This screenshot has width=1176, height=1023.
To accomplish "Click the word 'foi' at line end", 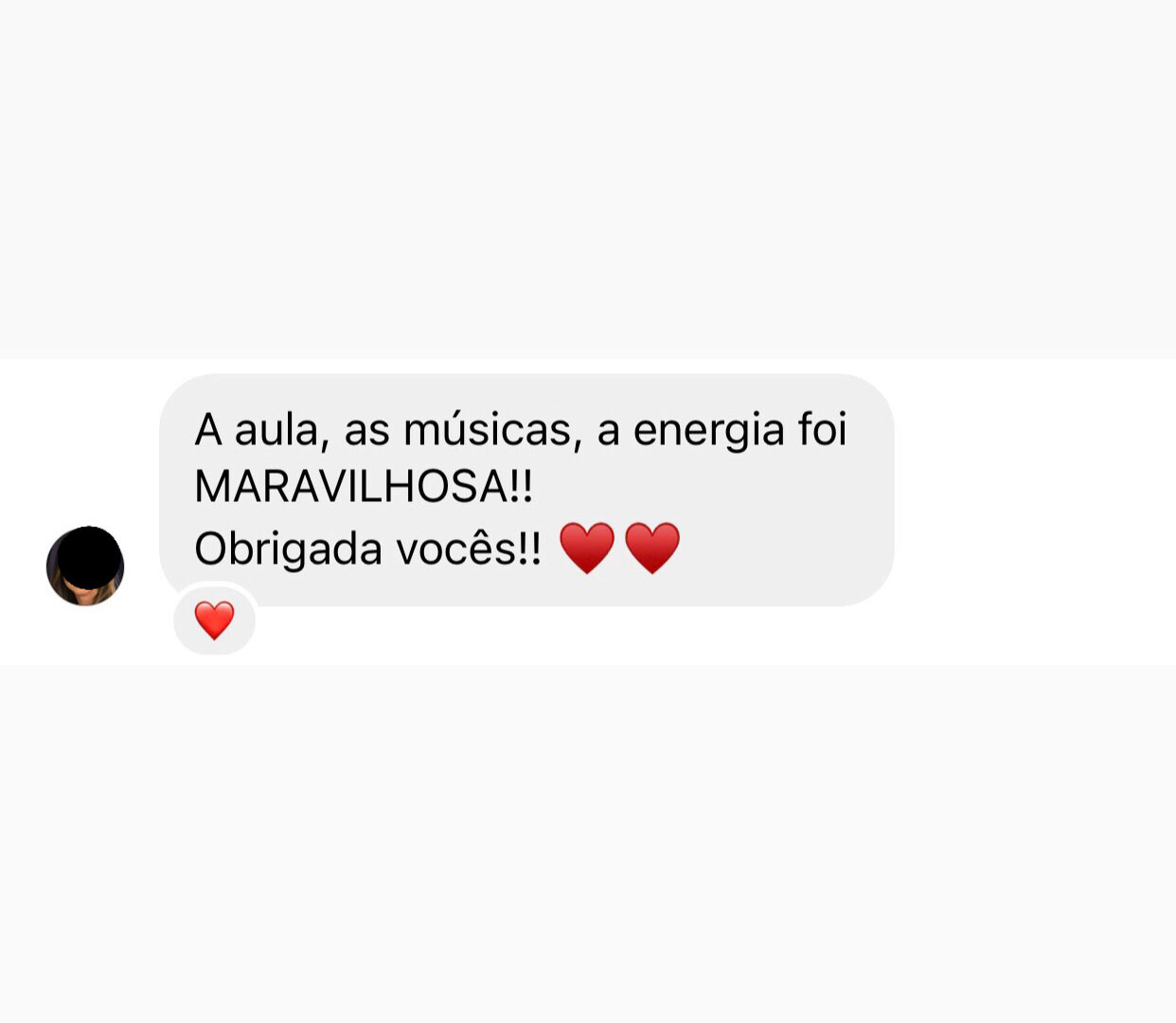I will tap(822, 428).
